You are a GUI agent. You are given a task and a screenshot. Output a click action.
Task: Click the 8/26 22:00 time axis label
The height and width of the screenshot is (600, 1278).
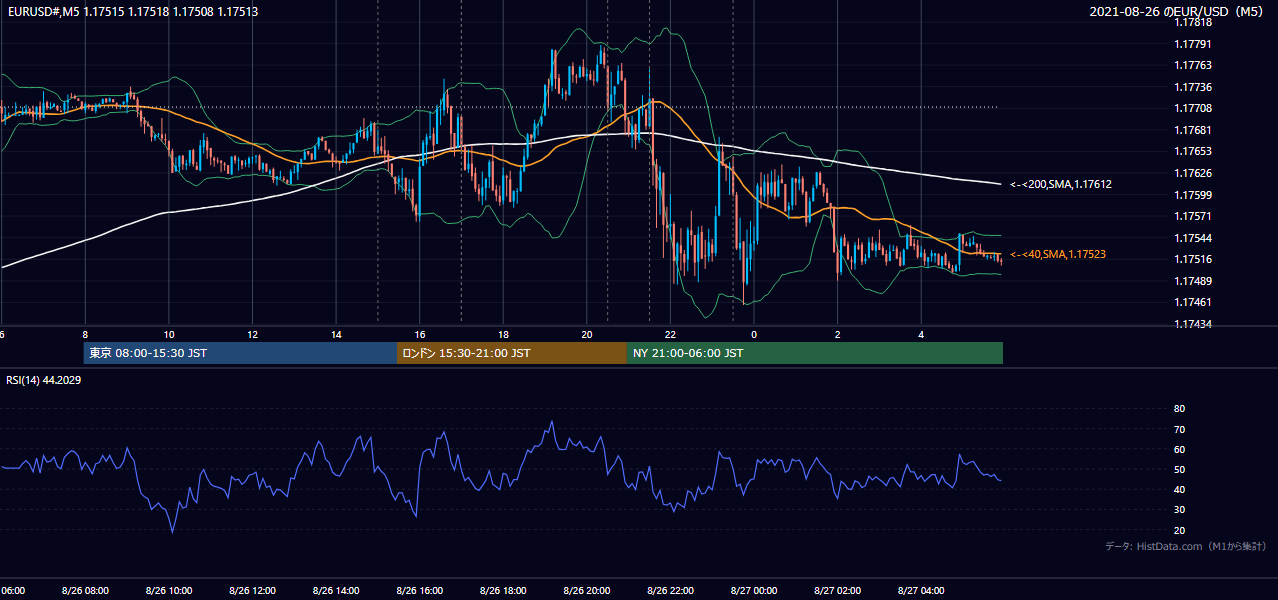point(670,591)
